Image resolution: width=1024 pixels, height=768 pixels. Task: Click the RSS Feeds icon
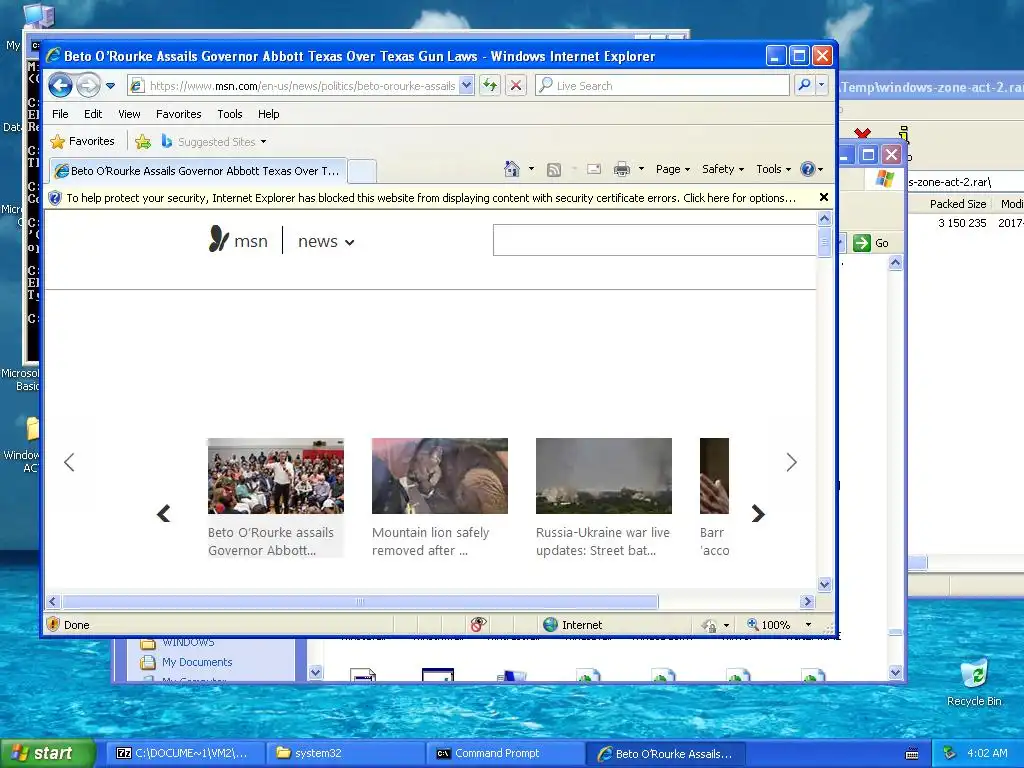pyautogui.click(x=554, y=170)
